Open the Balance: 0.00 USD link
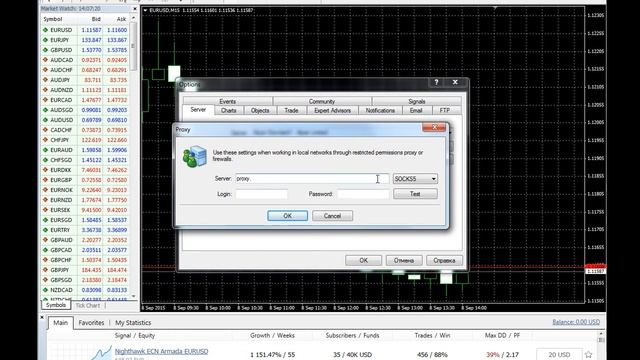Image resolution: width=640 pixels, height=360 pixels. (x=576, y=322)
